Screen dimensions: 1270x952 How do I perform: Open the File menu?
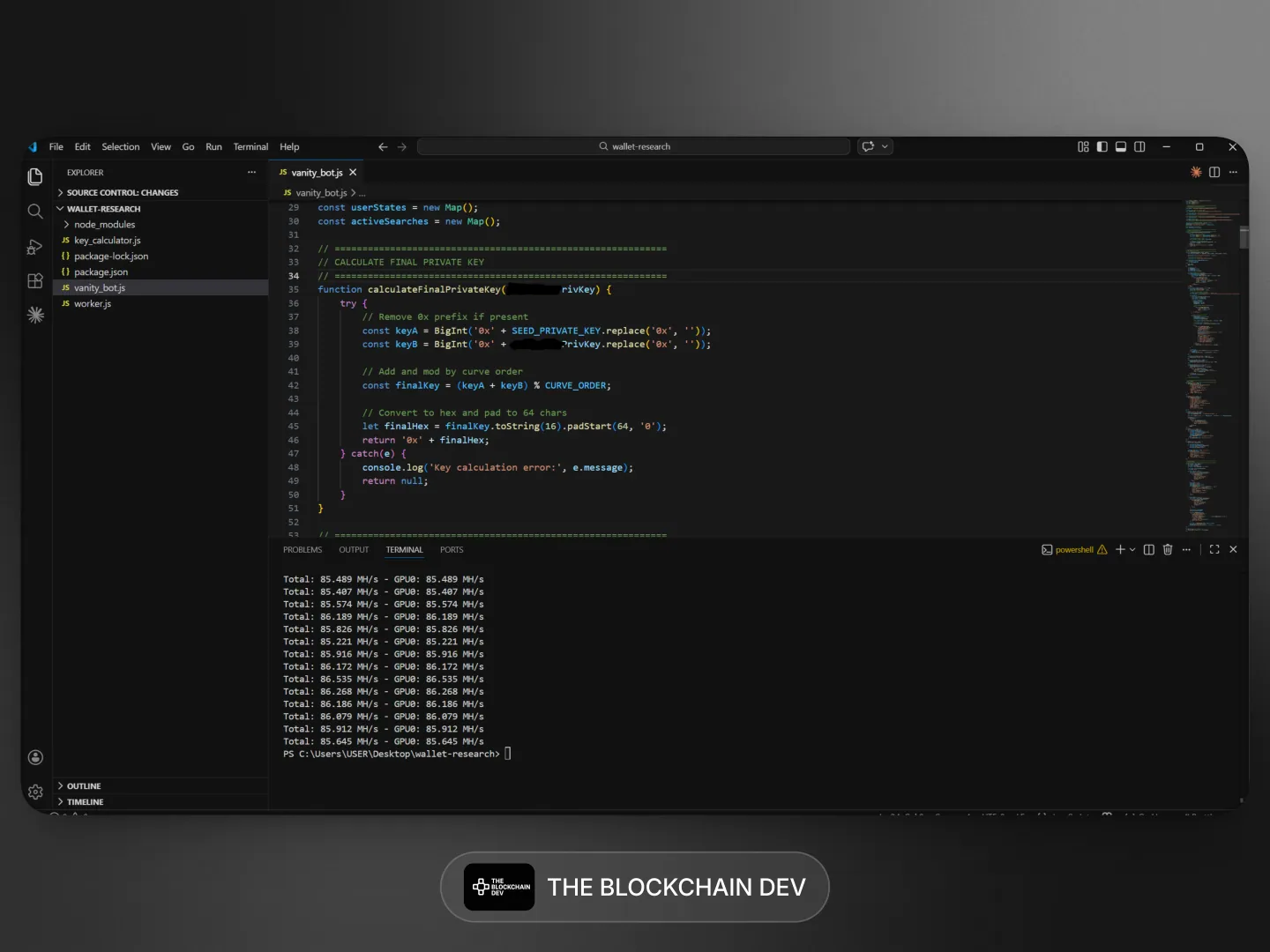[x=56, y=147]
